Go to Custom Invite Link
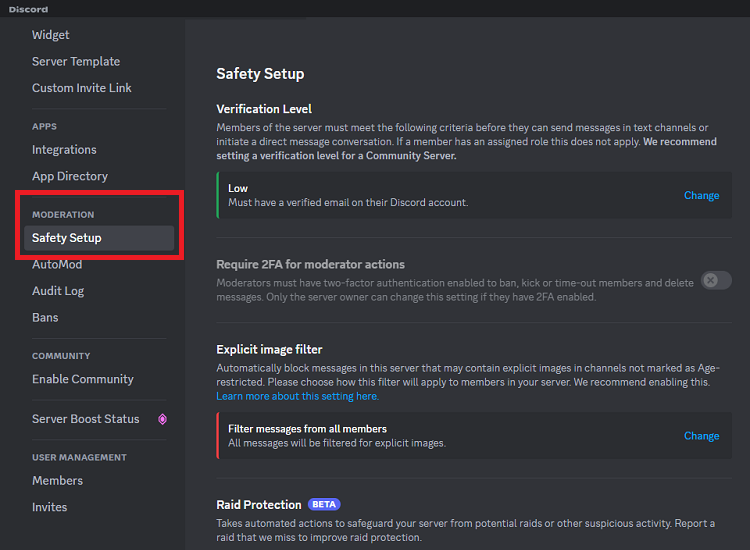The width and height of the screenshot is (750, 550). [x=81, y=88]
